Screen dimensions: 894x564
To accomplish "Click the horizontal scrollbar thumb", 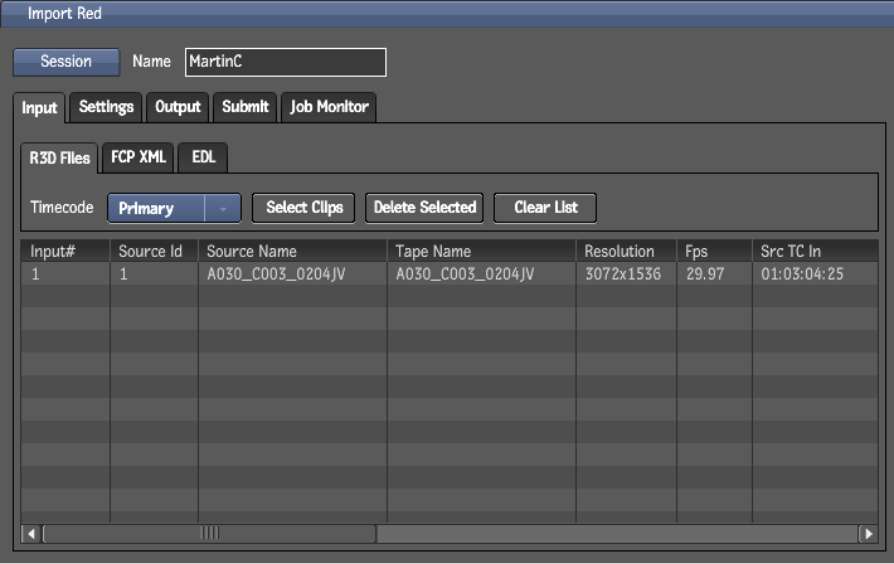I will pyautogui.click(x=210, y=534).
